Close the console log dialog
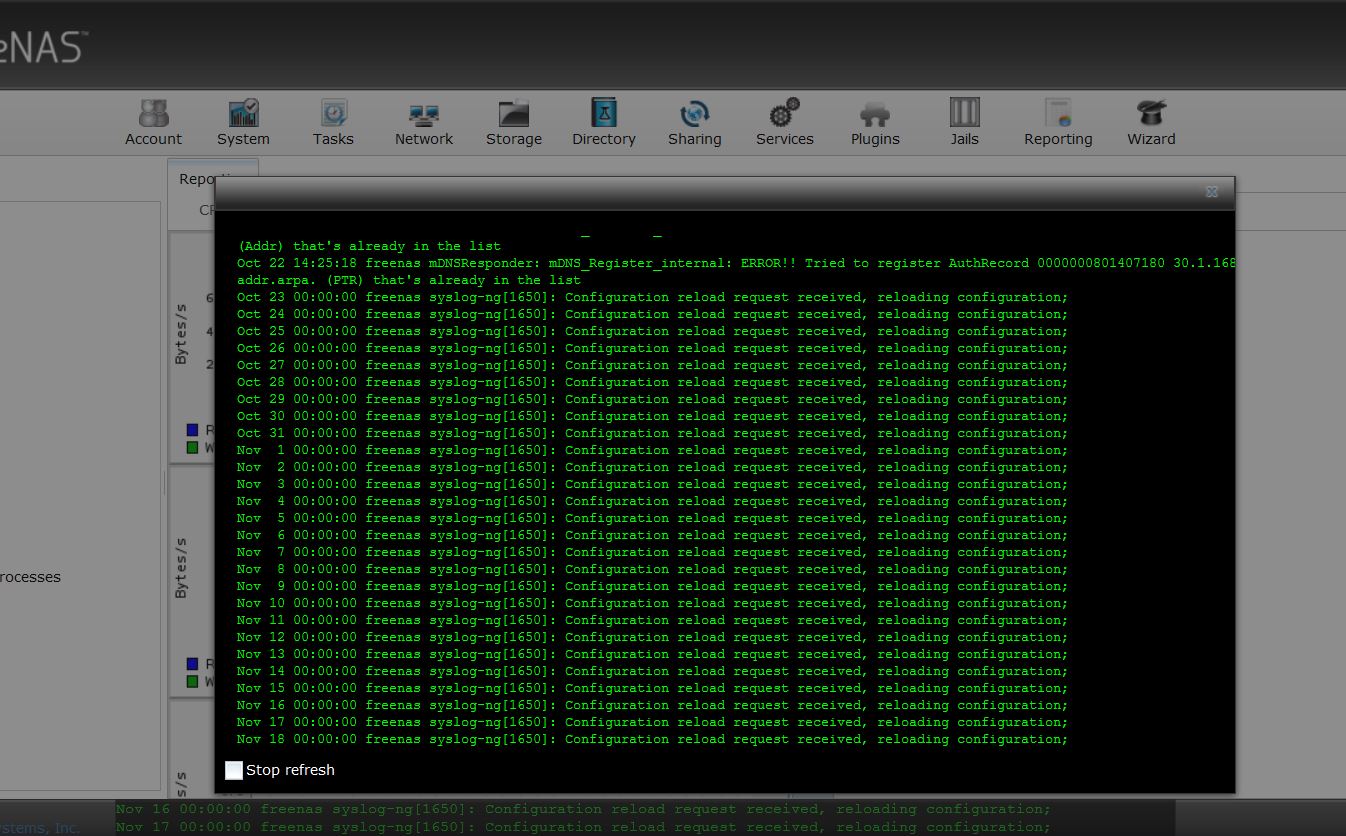The width and height of the screenshot is (1346, 836). click(1212, 192)
